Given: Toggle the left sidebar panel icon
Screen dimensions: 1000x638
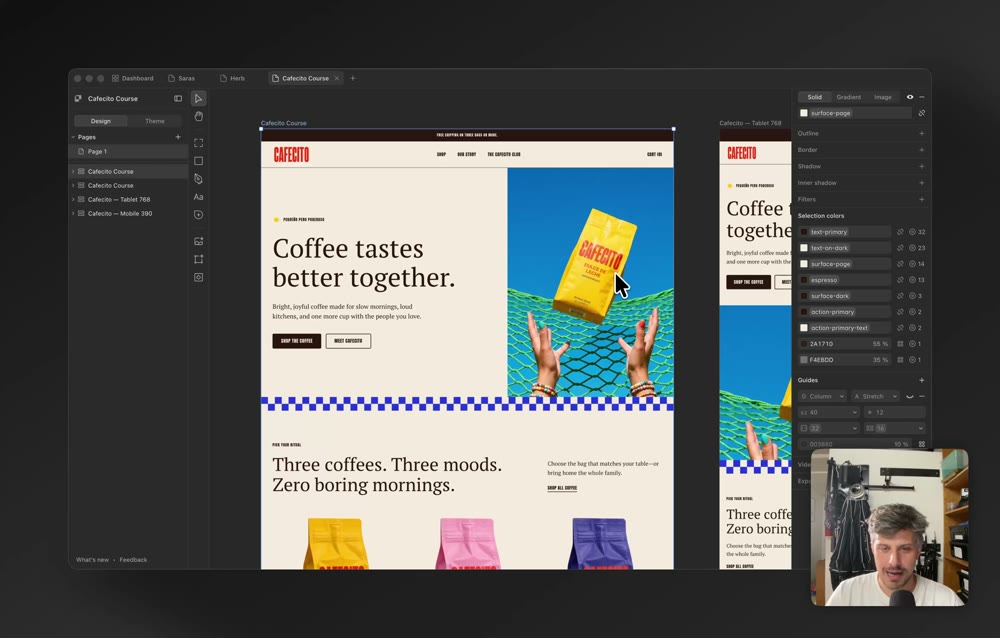Looking at the screenshot, I should (x=178, y=98).
